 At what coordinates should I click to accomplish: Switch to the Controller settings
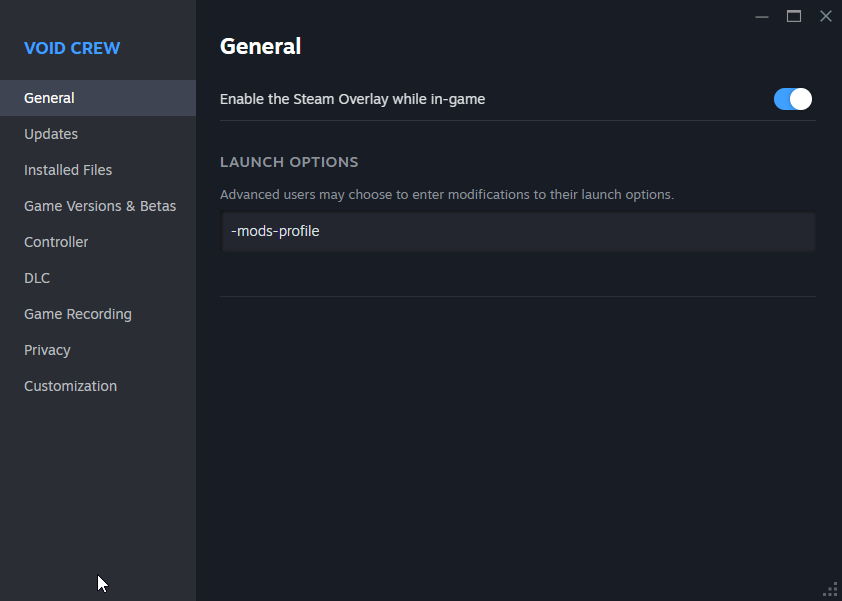[x=56, y=242]
